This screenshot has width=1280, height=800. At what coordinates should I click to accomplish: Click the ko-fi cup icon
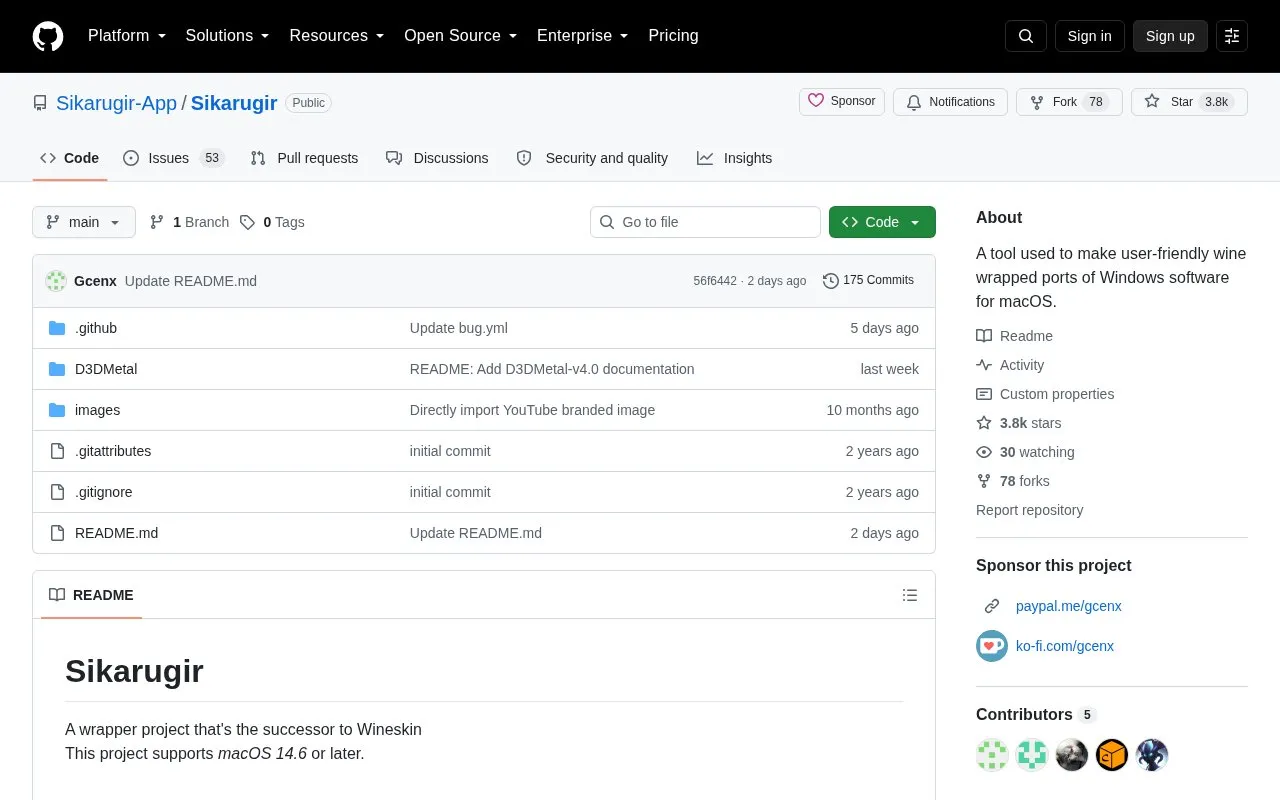992,646
